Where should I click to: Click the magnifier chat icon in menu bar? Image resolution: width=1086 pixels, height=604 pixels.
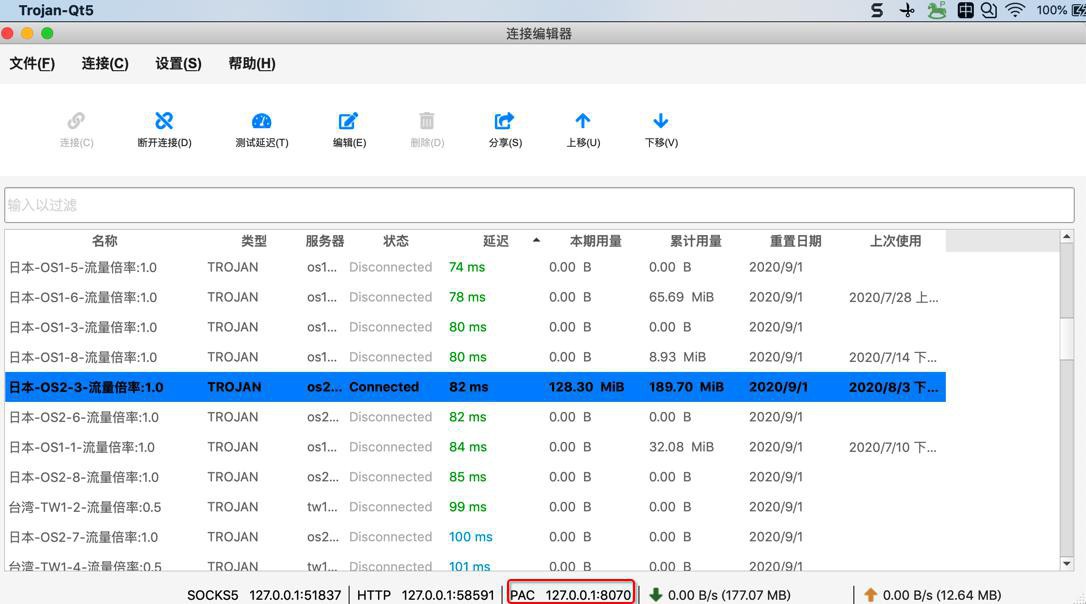(989, 10)
